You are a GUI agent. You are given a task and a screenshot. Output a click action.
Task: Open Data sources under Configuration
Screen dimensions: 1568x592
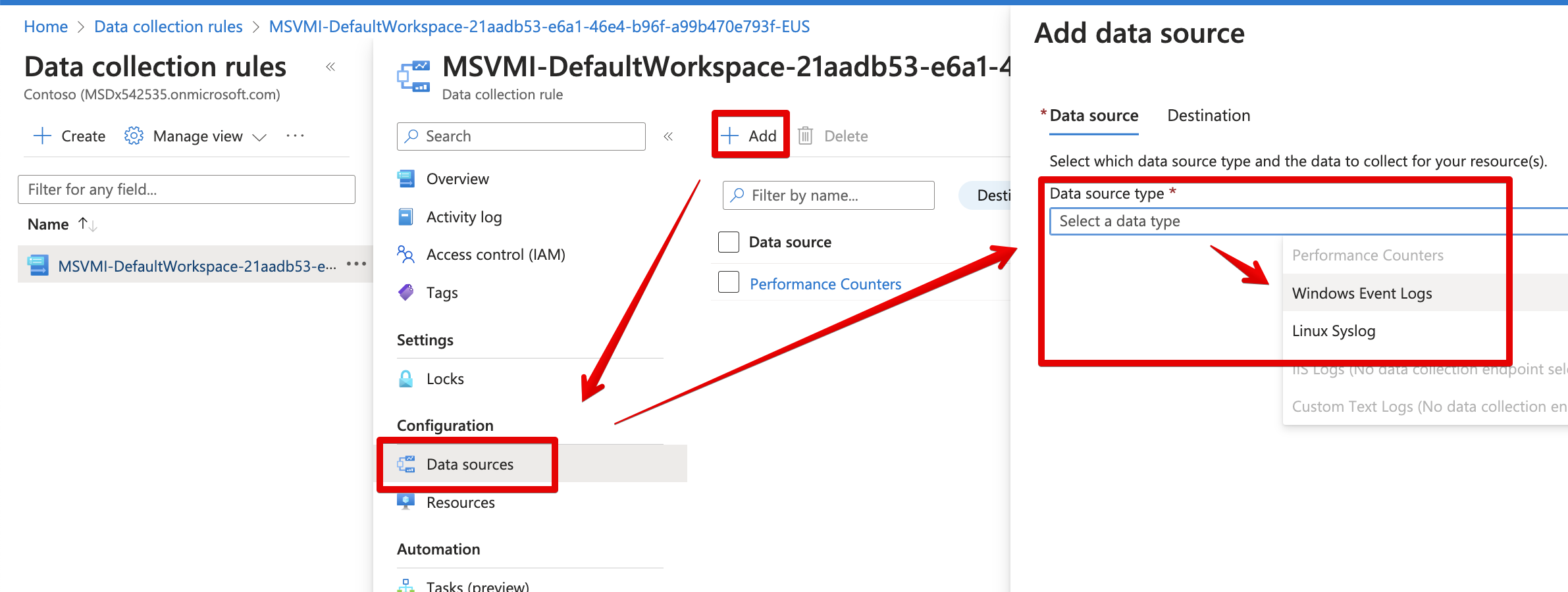pyautogui.click(x=470, y=464)
